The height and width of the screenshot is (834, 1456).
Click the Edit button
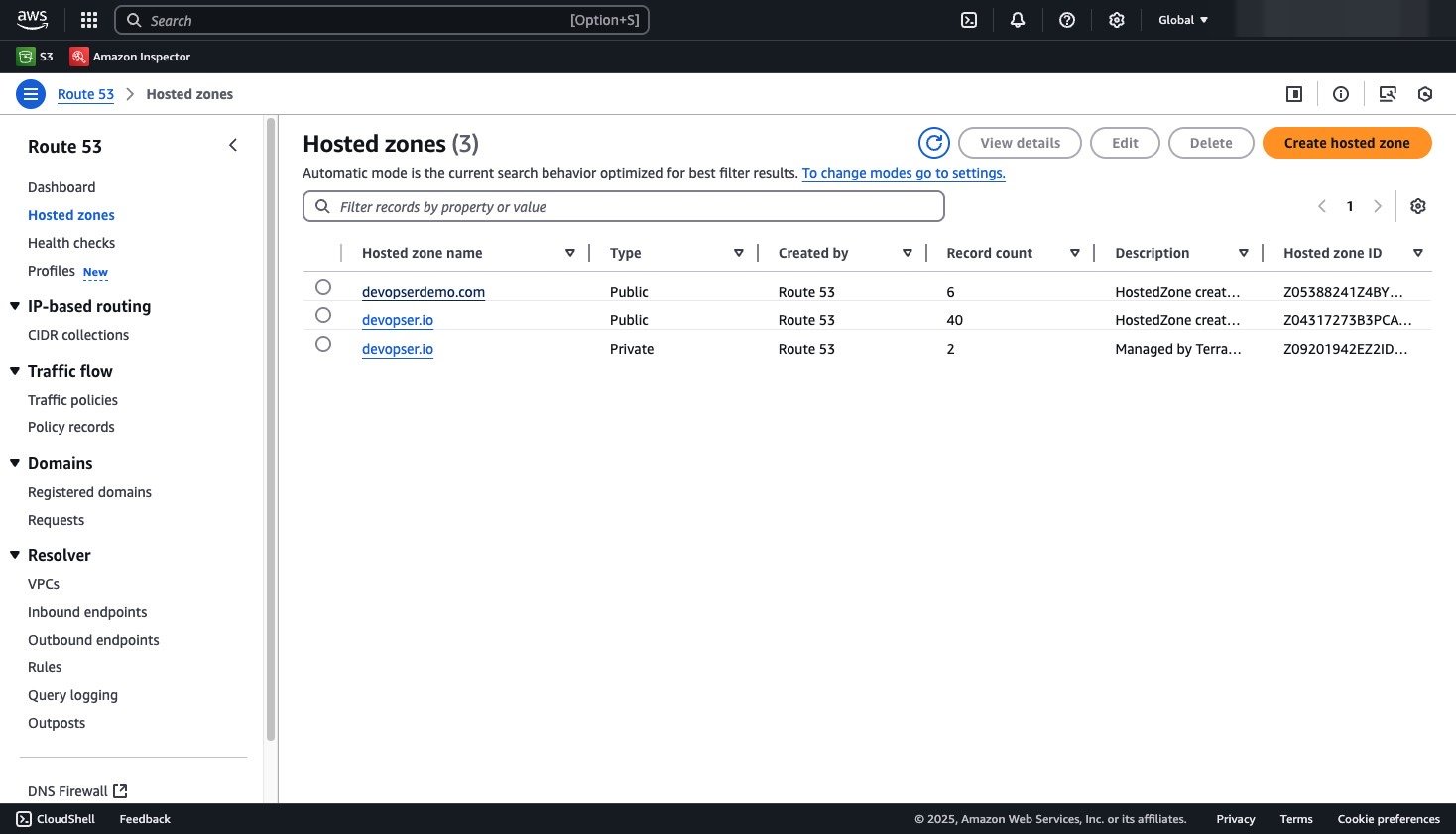click(x=1125, y=143)
